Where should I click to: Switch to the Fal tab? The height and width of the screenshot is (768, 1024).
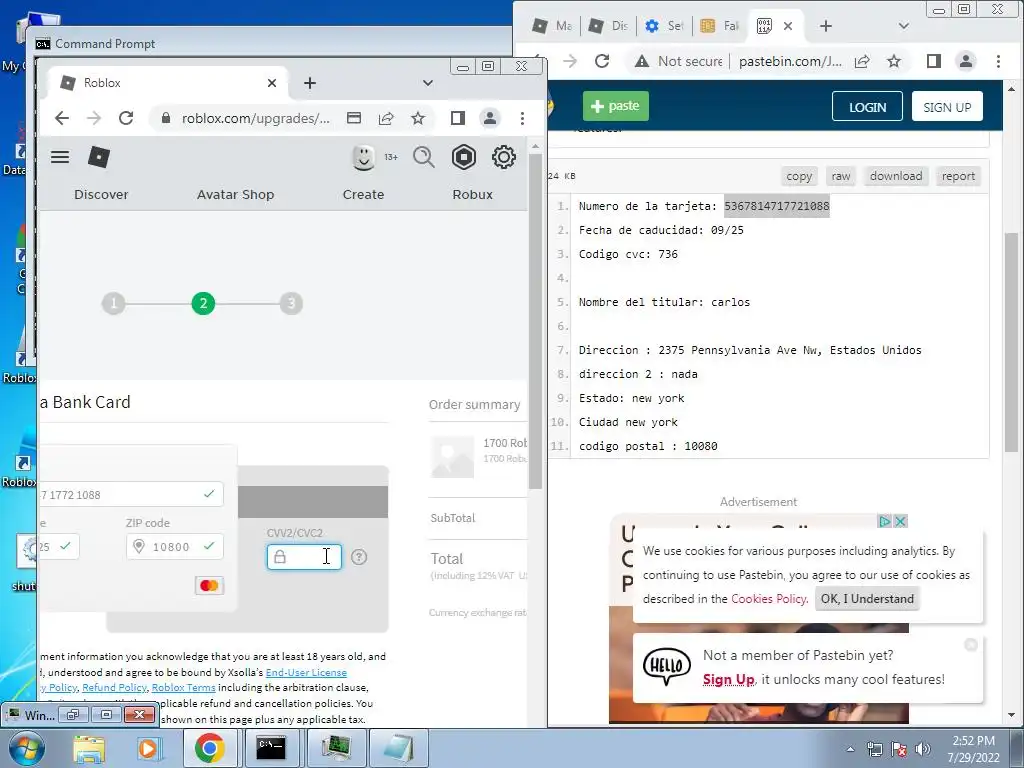720,26
